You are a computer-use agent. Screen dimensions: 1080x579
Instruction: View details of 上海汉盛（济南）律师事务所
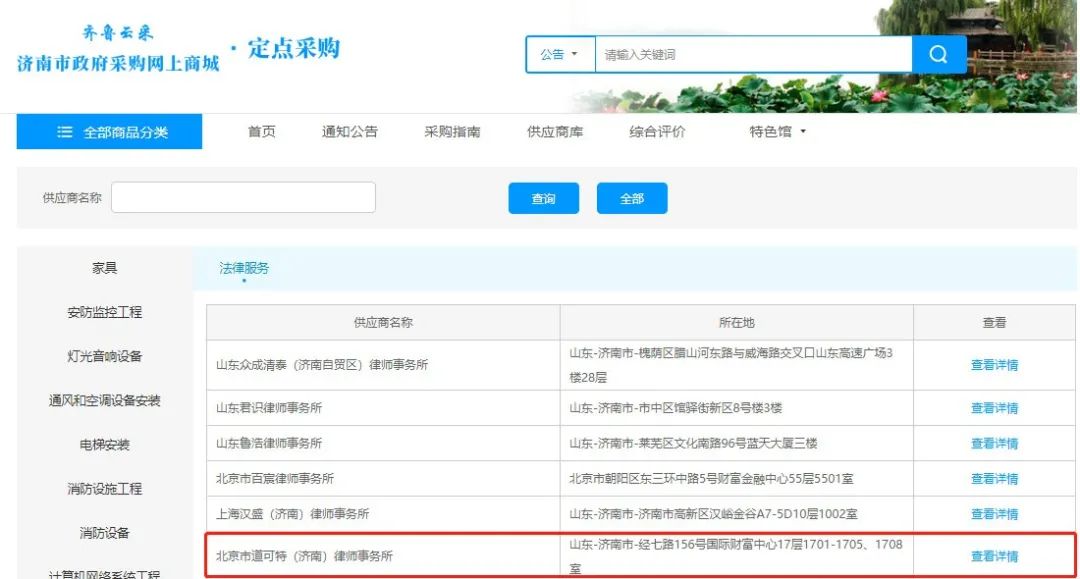[994, 514]
